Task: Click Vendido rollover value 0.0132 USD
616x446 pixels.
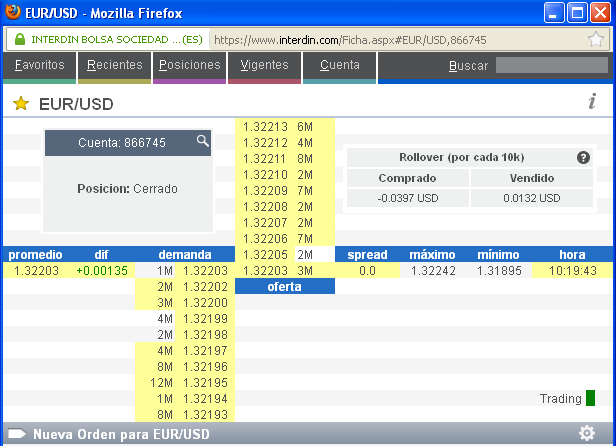Action: coord(532,198)
